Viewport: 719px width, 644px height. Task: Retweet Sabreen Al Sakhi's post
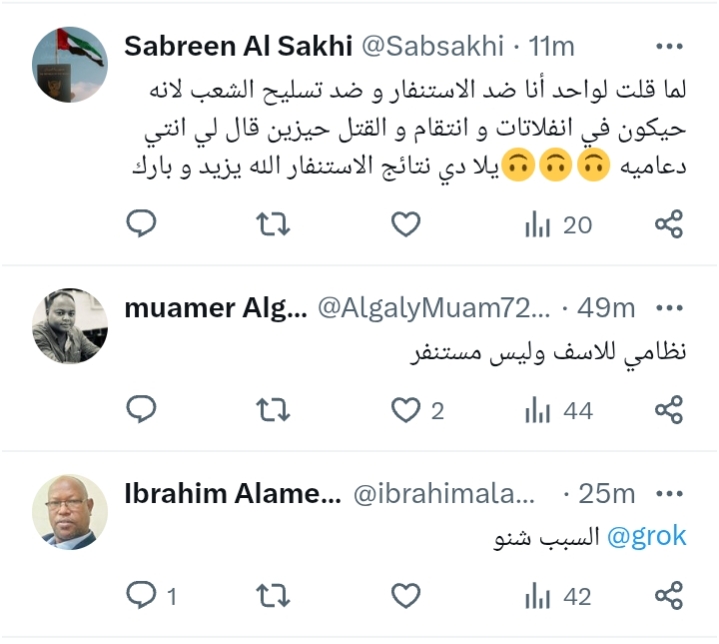click(x=273, y=225)
